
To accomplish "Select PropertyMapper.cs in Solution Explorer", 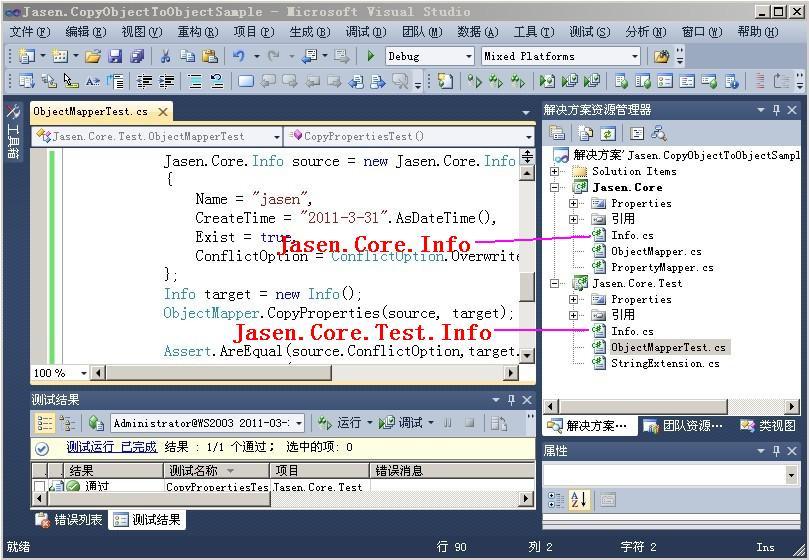I will pyautogui.click(x=662, y=267).
